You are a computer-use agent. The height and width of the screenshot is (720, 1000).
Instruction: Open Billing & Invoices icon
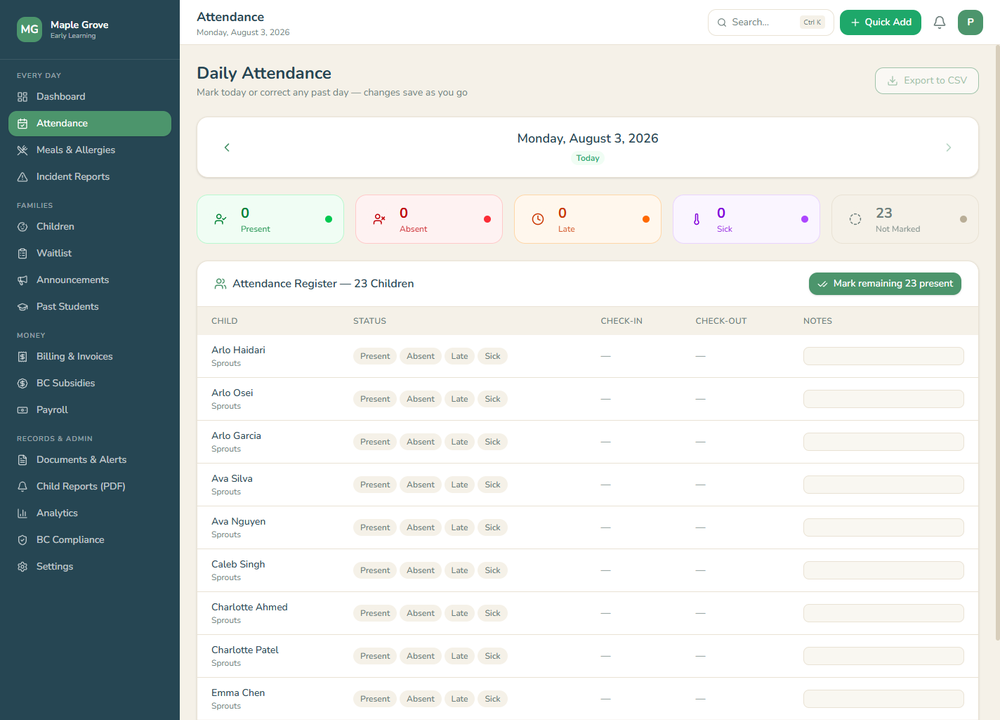[22, 357]
